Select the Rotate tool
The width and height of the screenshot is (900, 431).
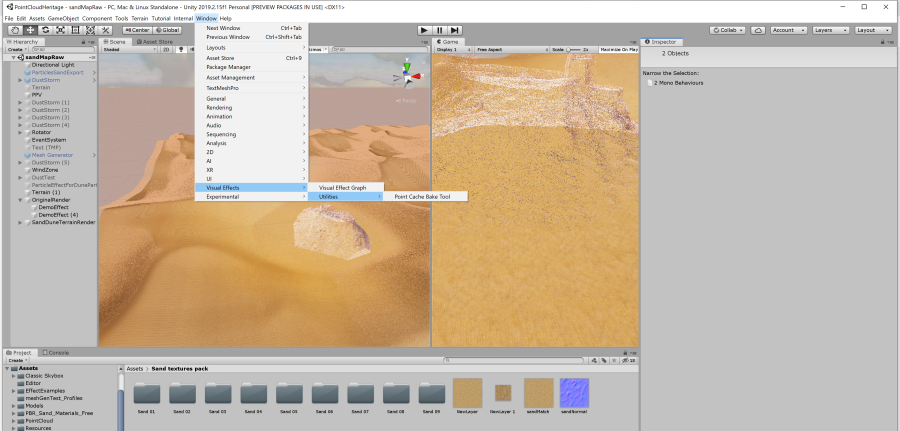pos(45,30)
